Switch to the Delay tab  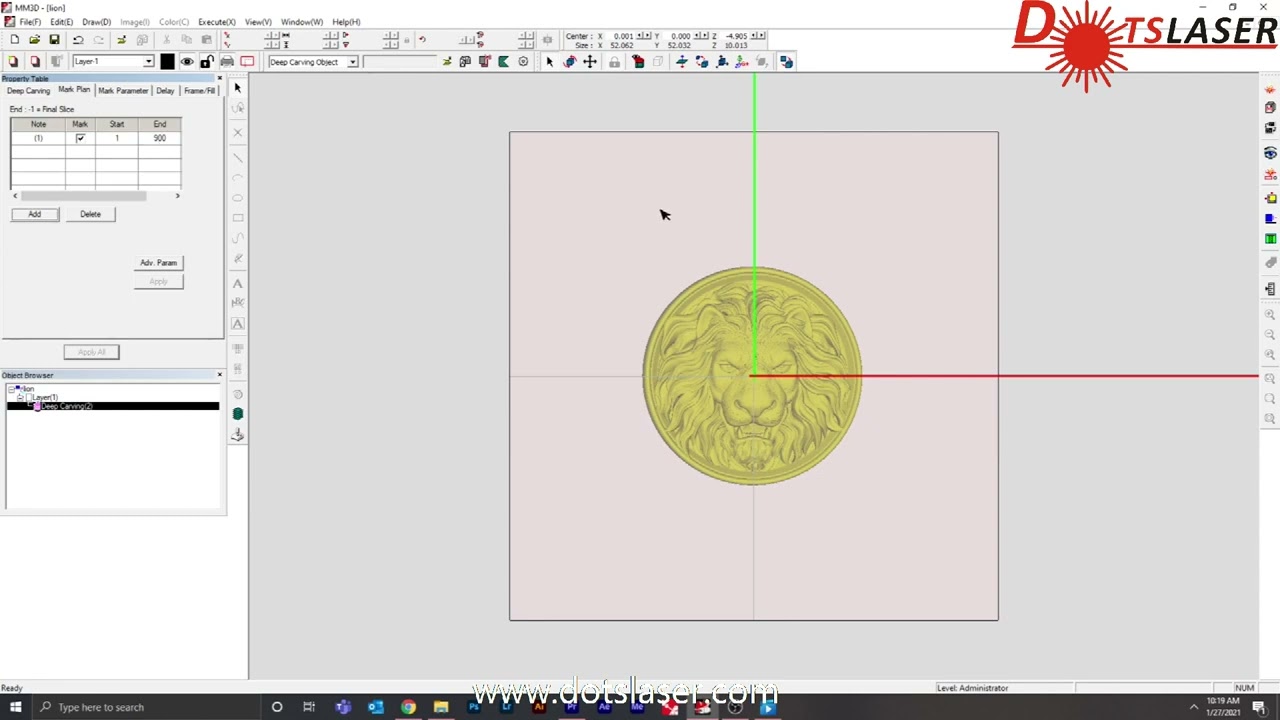pos(165,91)
